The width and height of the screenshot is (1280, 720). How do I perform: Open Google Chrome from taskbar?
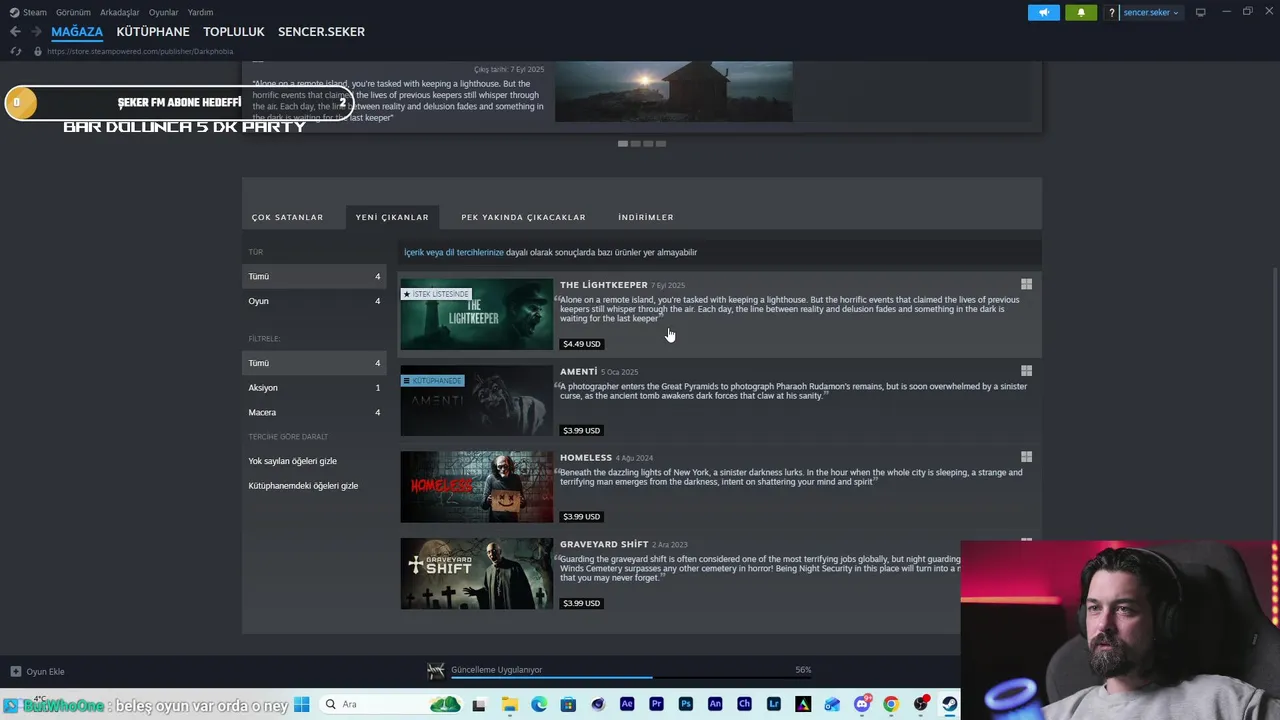click(x=891, y=704)
